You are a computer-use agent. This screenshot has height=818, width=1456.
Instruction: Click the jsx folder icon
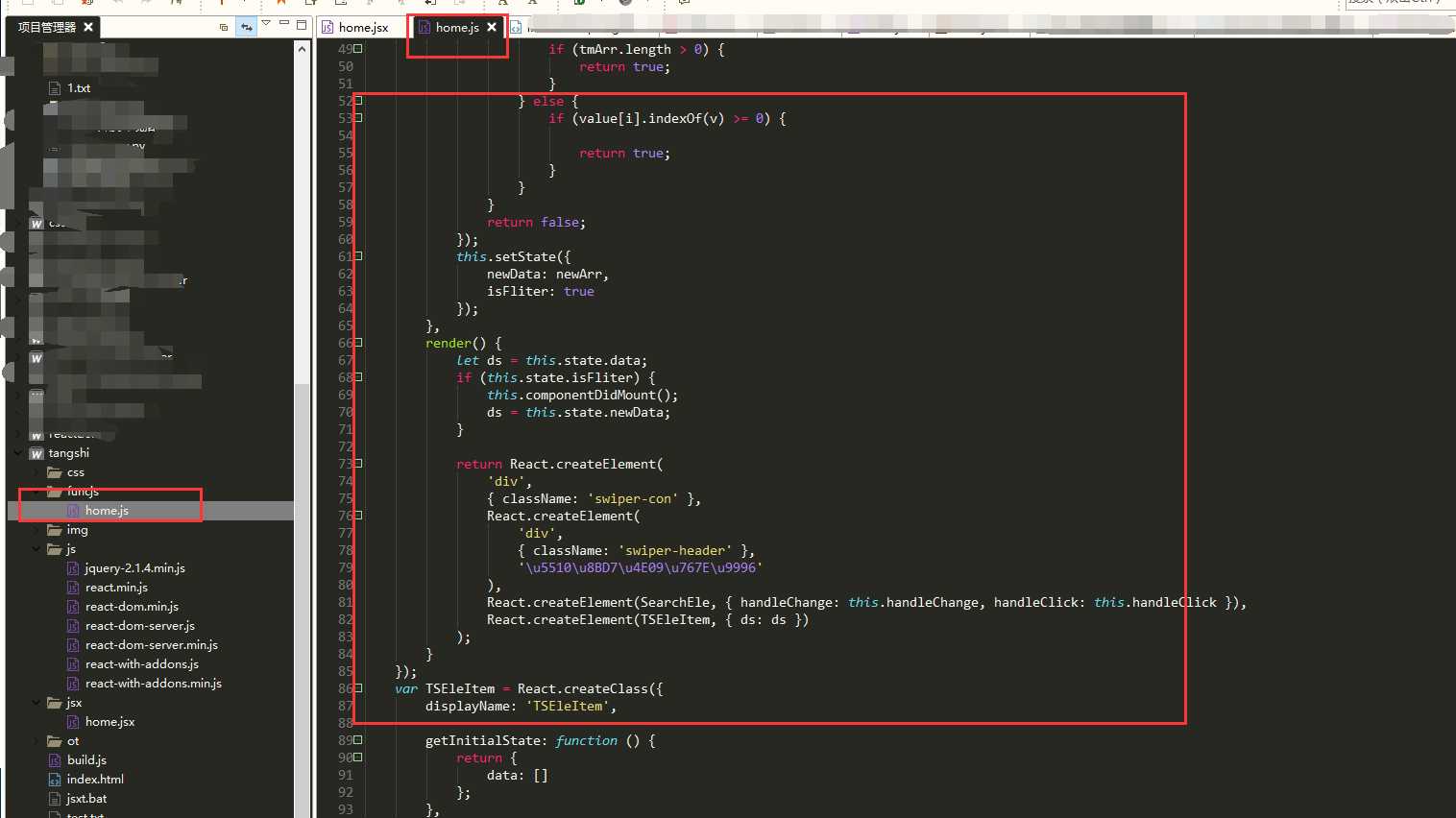[55, 703]
